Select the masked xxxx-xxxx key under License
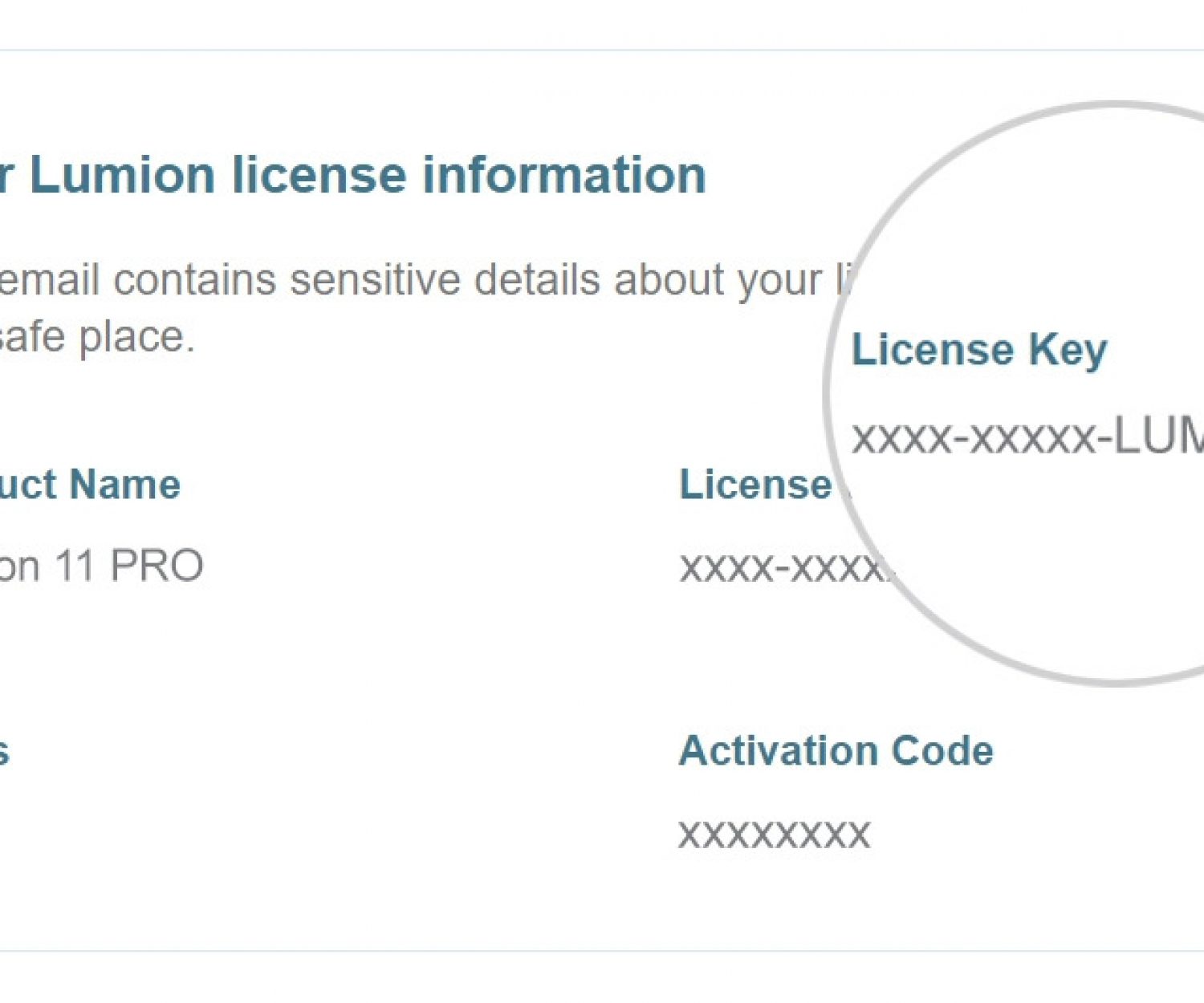The width and height of the screenshot is (1204, 1003). [783, 568]
